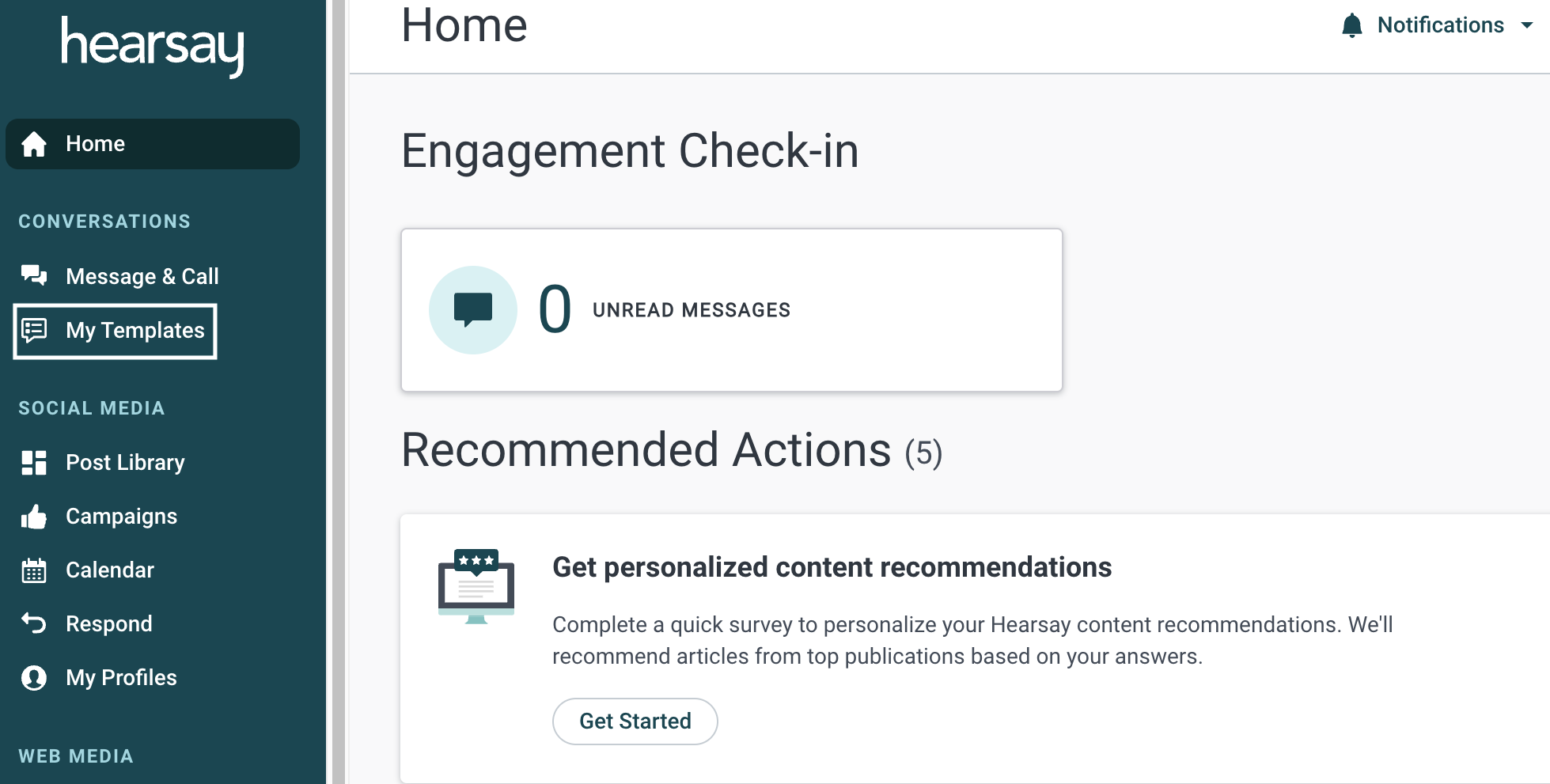The width and height of the screenshot is (1550, 784).
Task: Click the personalized content recommendations monitor image
Action: (x=476, y=586)
